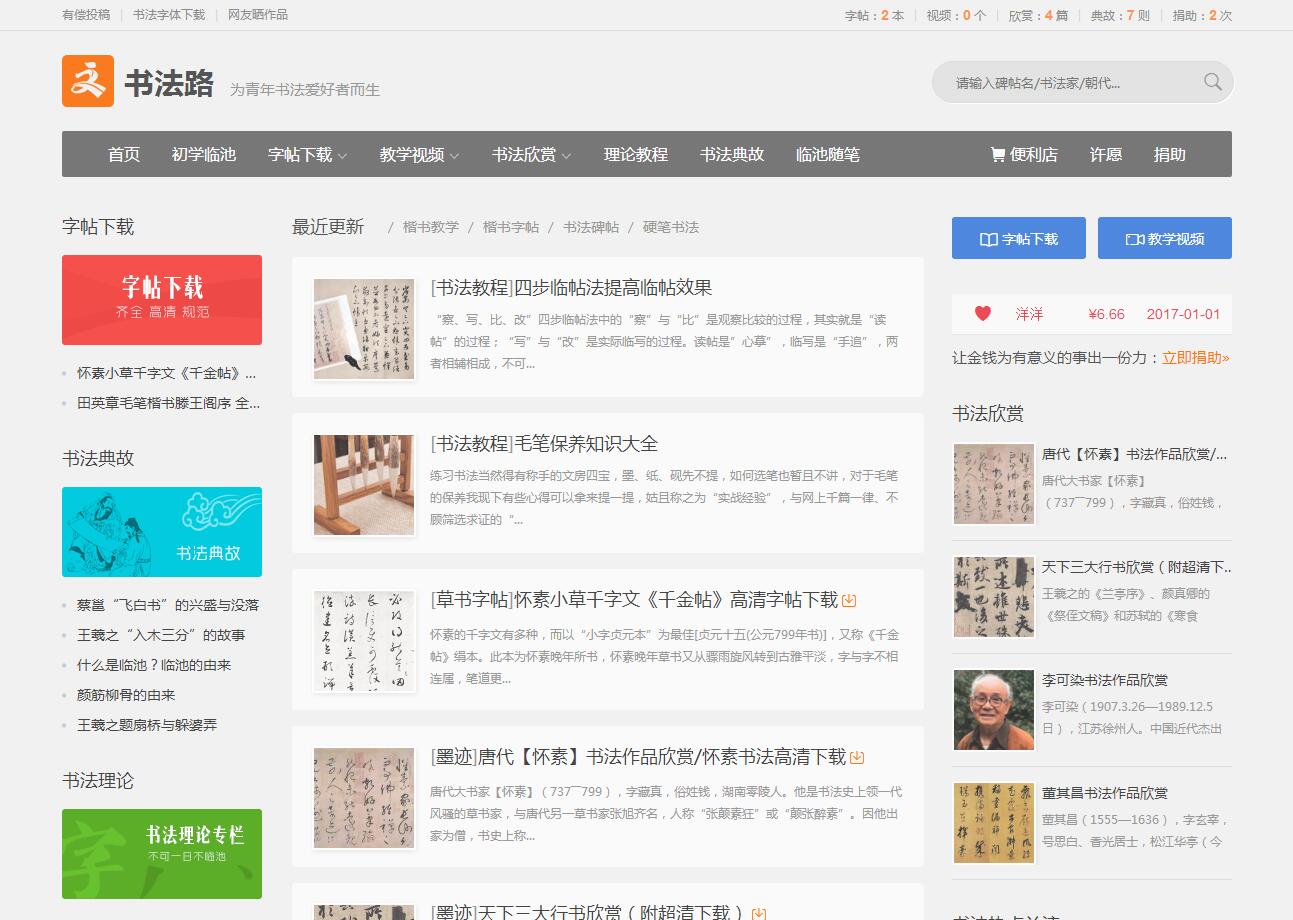Click 李可染 portrait thumbnail
This screenshot has width=1293, height=920.
pos(994,710)
